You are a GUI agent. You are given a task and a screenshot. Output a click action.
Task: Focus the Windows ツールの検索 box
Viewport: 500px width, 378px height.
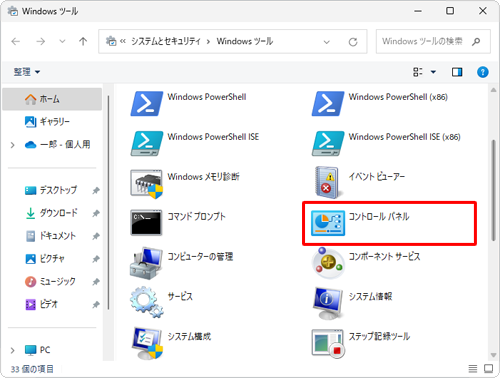point(433,41)
